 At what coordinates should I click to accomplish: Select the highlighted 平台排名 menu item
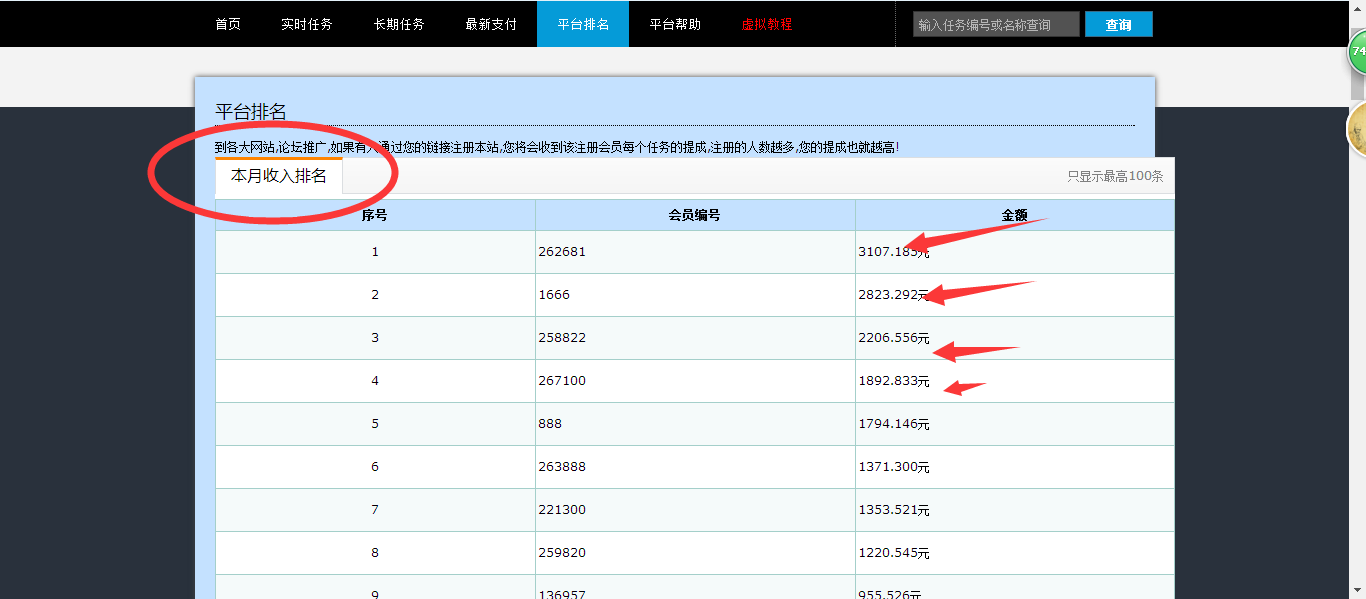click(x=583, y=24)
